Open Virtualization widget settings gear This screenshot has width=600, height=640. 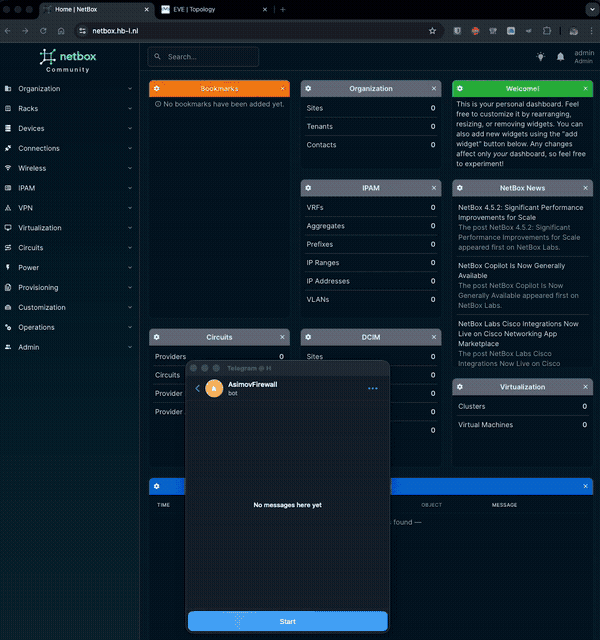click(x=460, y=387)
